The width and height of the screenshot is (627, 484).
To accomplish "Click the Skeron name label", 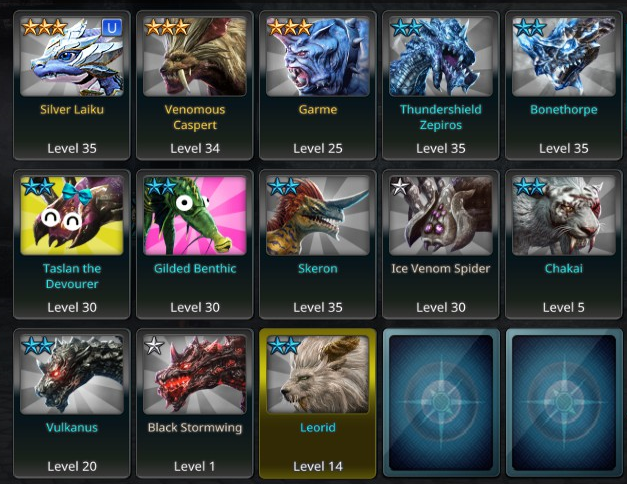I will 318,268.
